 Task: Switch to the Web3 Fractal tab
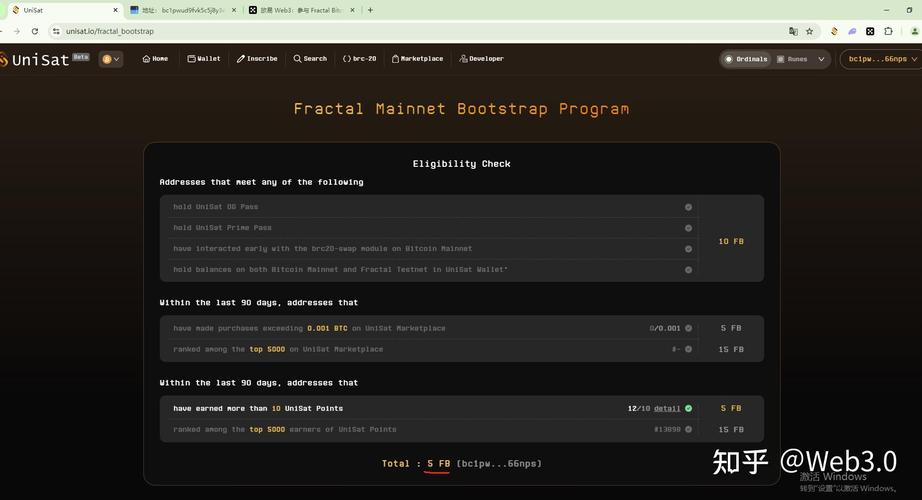coord(302,10)
